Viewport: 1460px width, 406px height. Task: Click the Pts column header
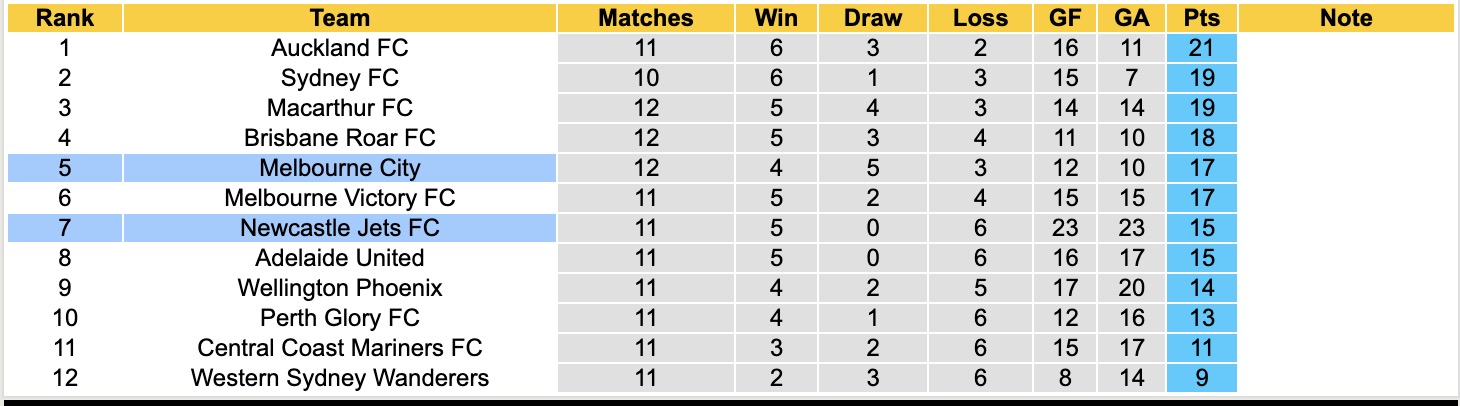(1201, 18)
